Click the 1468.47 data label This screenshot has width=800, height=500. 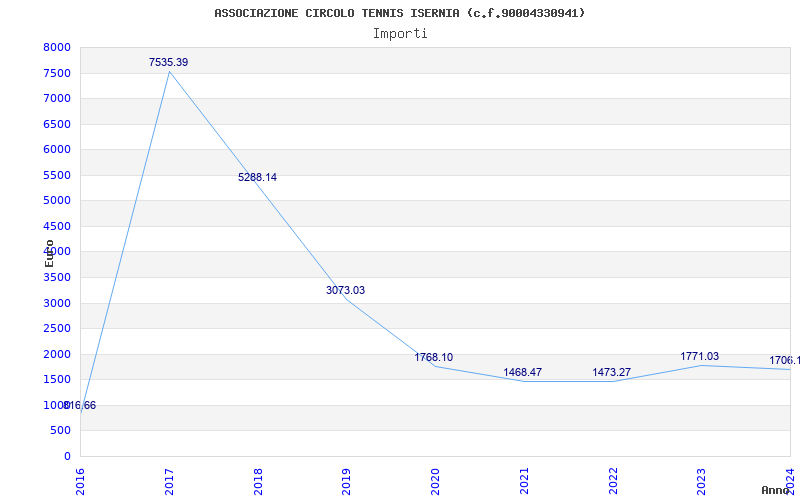522,372
